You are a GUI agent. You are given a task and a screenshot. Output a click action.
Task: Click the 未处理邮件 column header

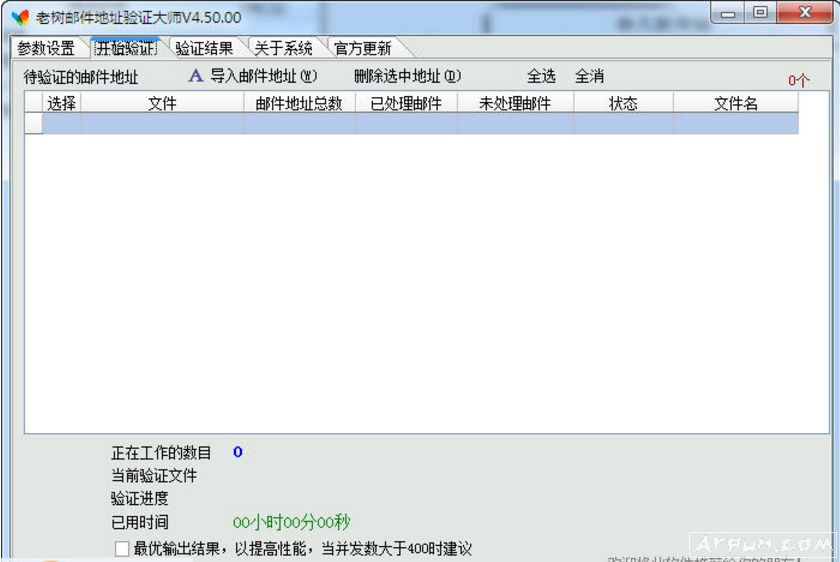[515, 103]
